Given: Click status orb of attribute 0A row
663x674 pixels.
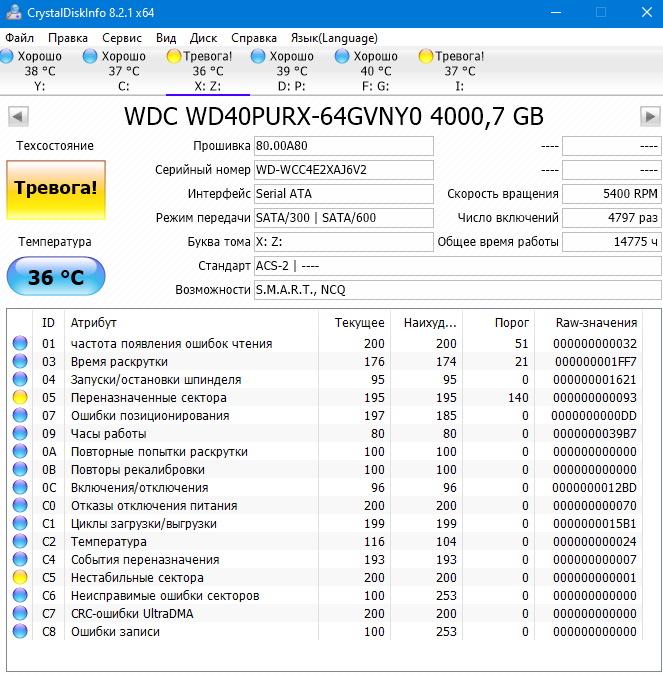Looking at the screenshot, I should point(20,451).
